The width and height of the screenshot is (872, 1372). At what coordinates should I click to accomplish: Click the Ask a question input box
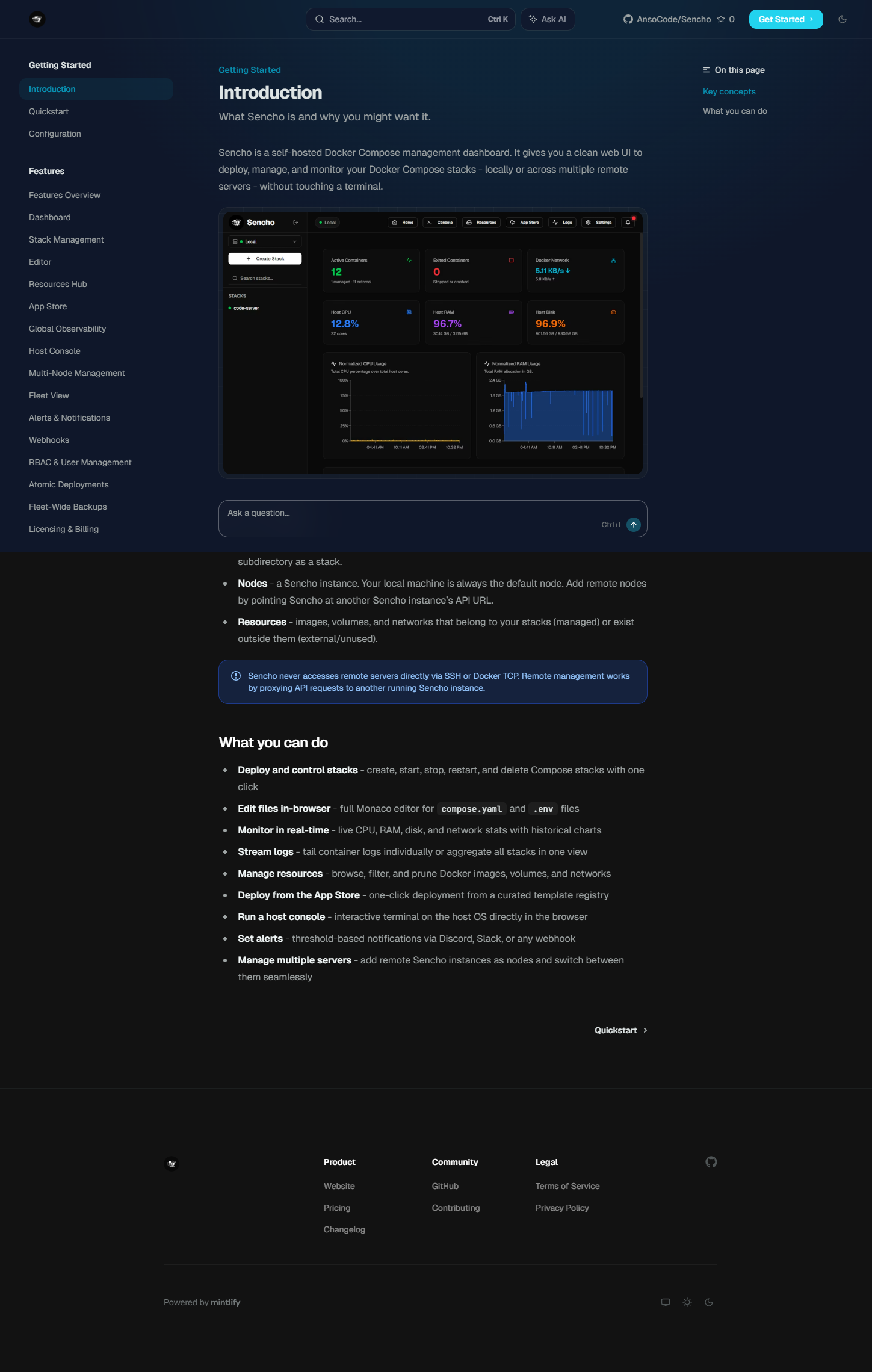click(433, 519)
